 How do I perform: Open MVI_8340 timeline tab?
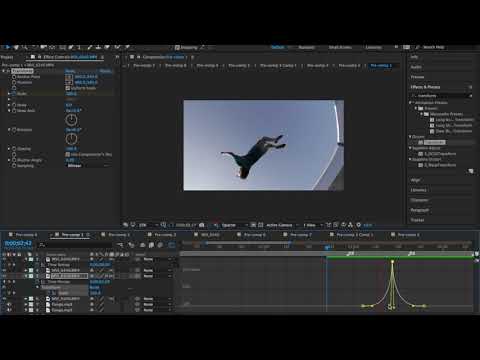(x=210, y=235)
